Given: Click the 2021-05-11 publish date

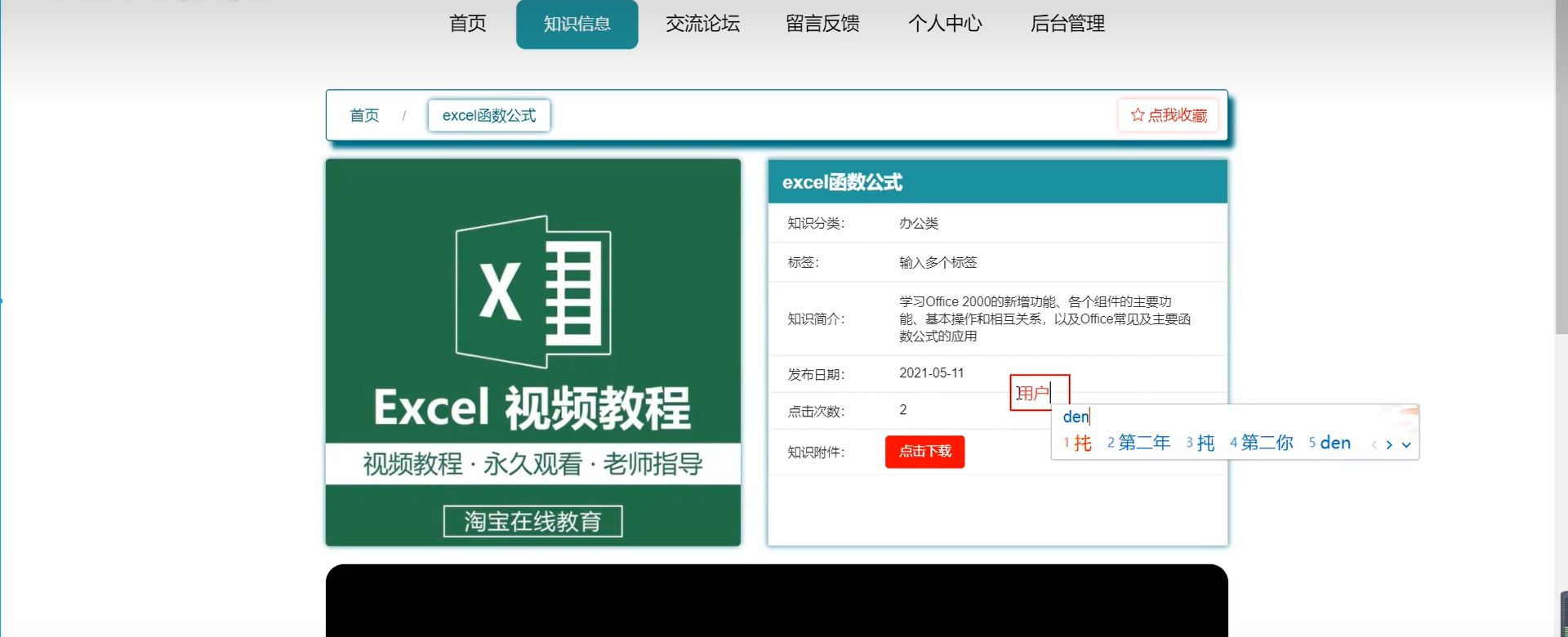Looking at the screenshot, I should 932,373.
